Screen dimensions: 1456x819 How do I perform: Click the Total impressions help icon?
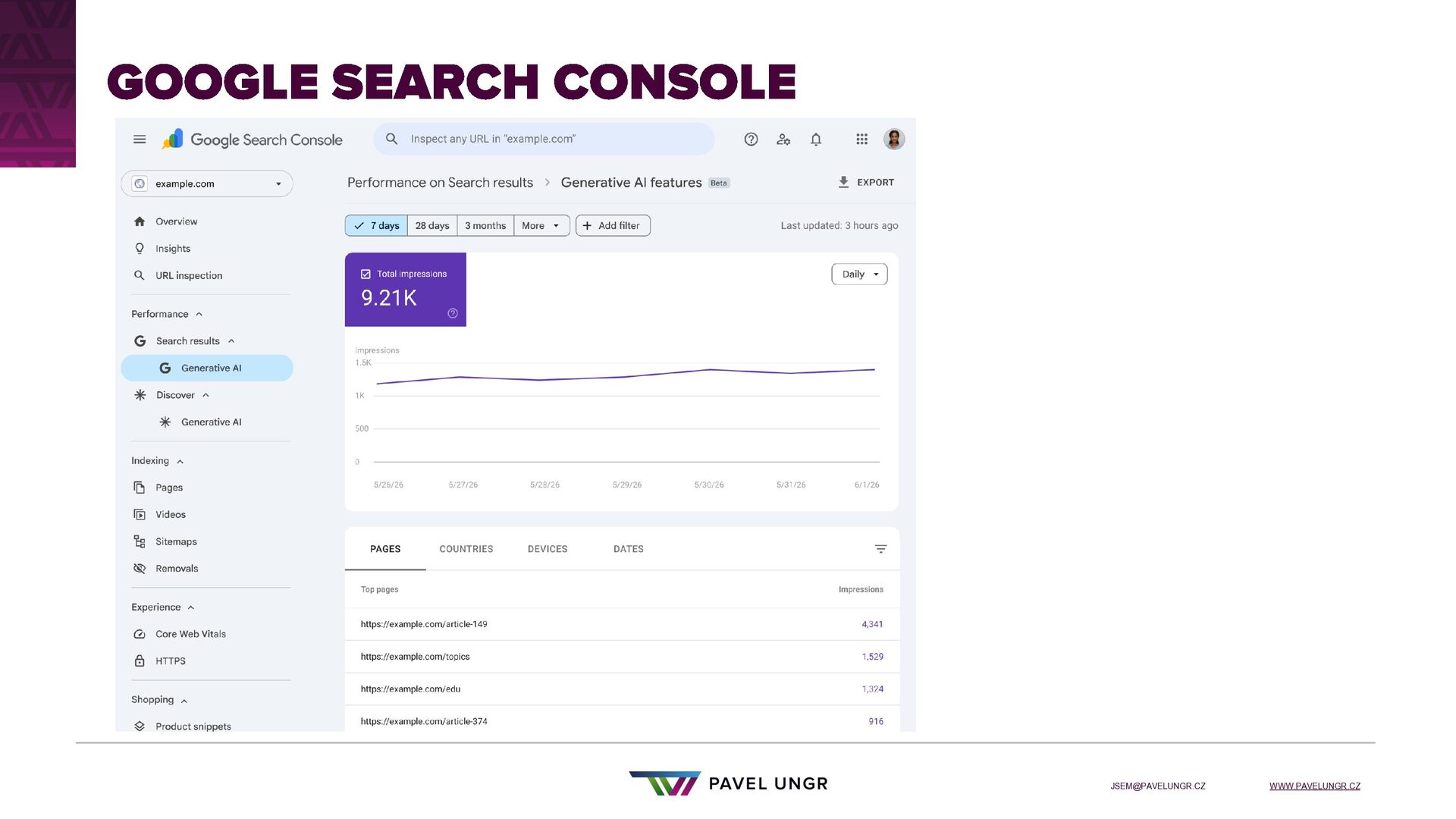(453, 313)
